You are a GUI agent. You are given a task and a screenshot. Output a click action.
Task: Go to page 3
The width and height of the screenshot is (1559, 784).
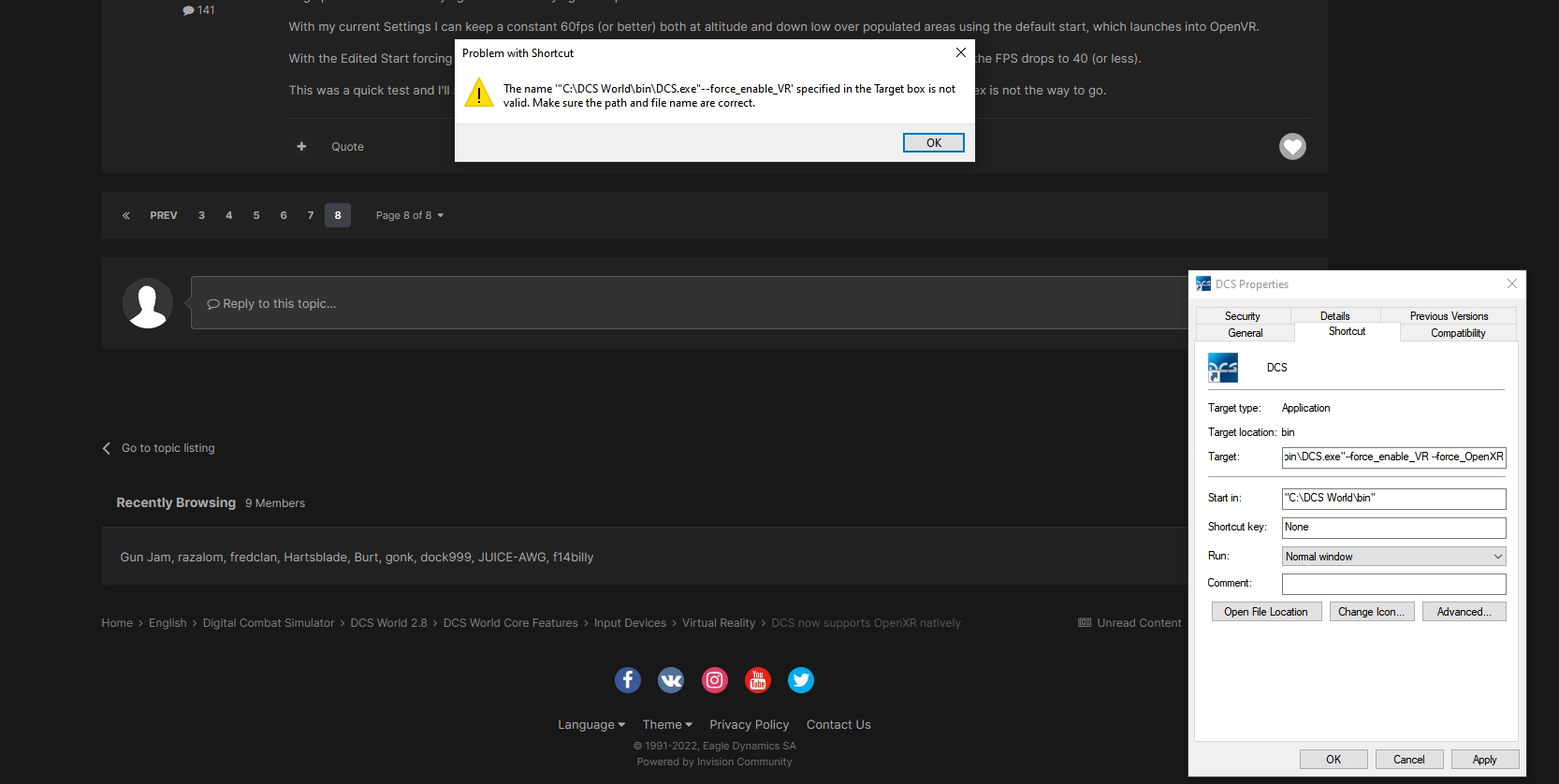(x=201, y=215)
